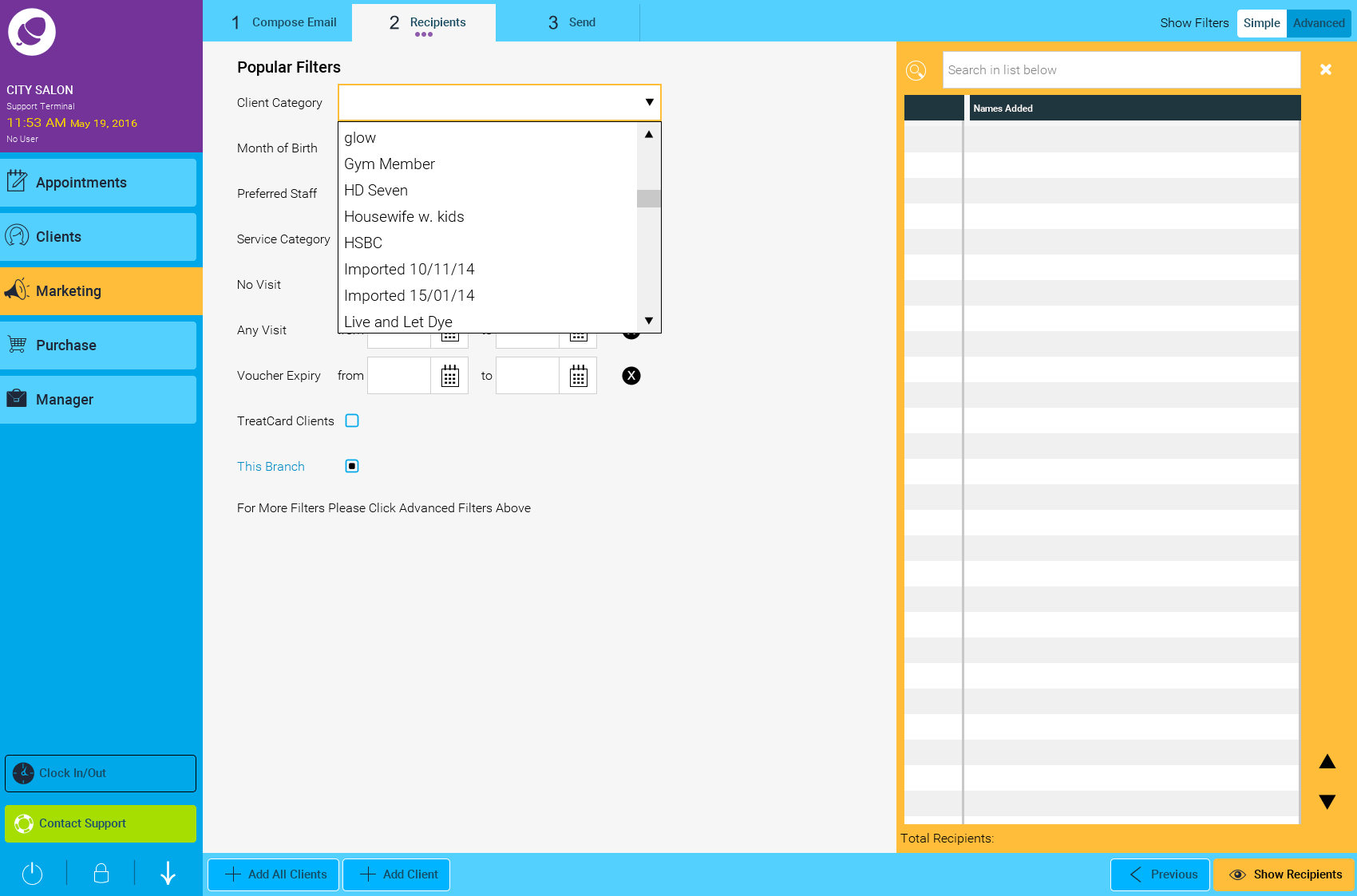This screenshot has height=896, width=1357.
Task: Click the magnifier search icon in recipients panel
Action: tap(916, 70)
